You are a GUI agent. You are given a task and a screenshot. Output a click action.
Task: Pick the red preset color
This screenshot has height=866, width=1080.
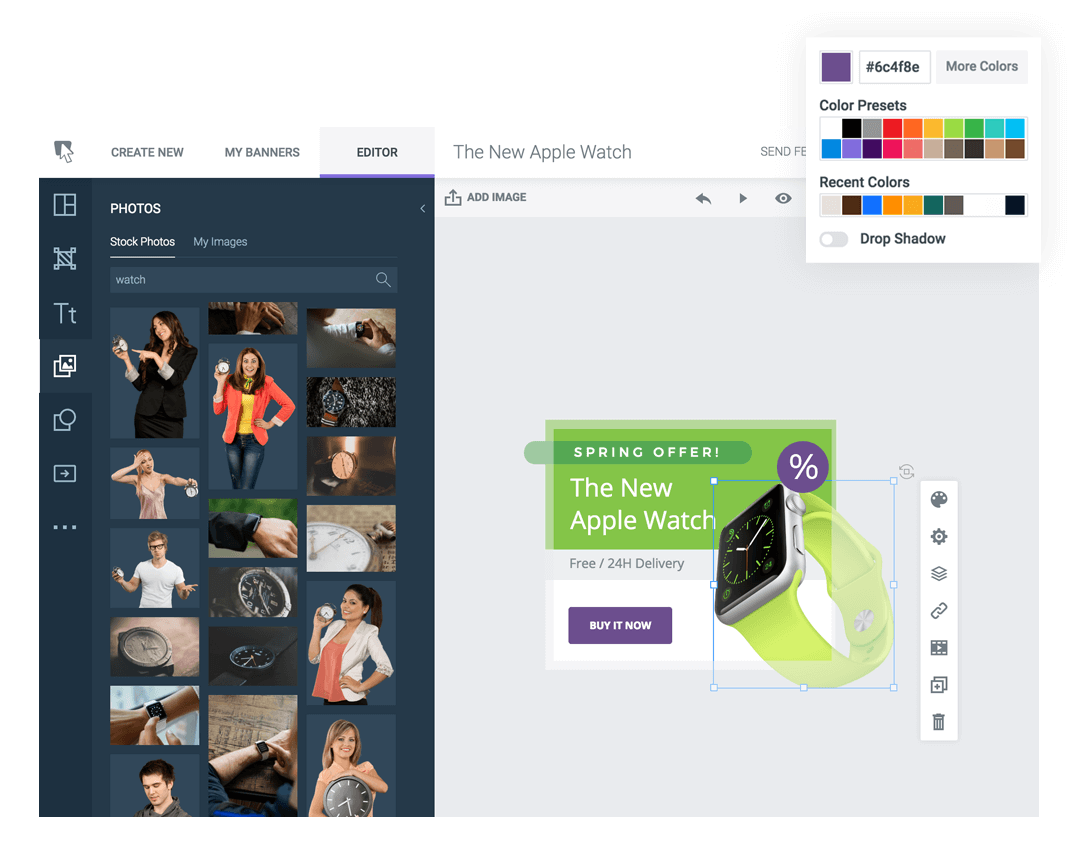tap(893, 128)
